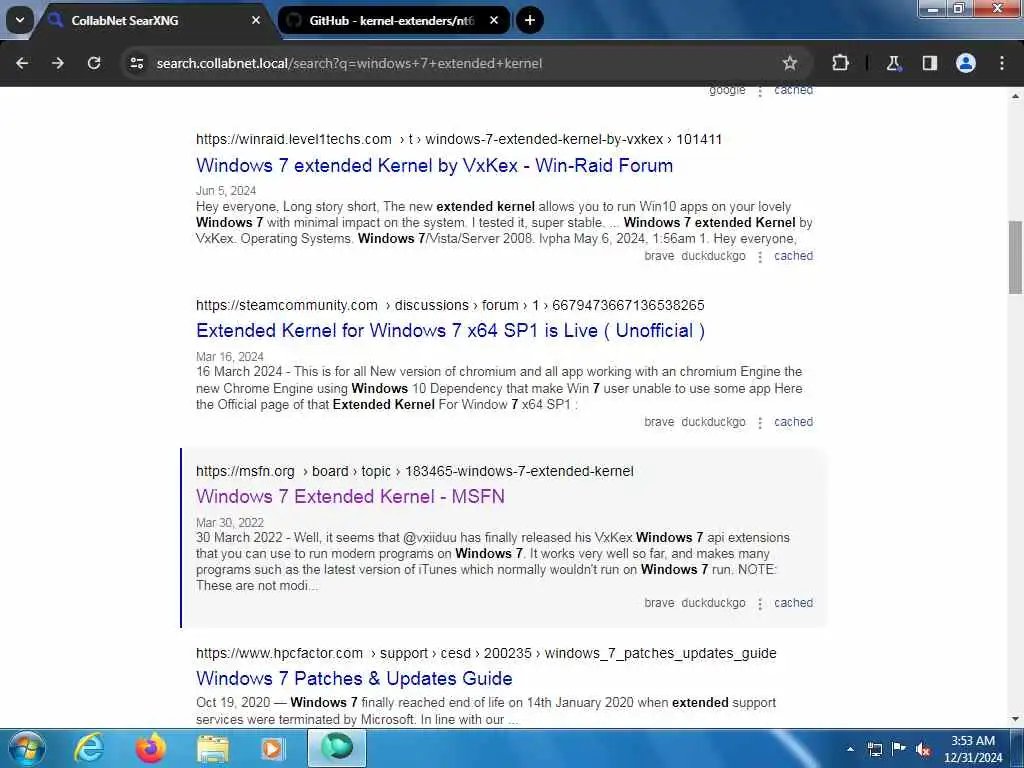
Task: Launch Firefox from the taskbar
Action: pos(151,748)
